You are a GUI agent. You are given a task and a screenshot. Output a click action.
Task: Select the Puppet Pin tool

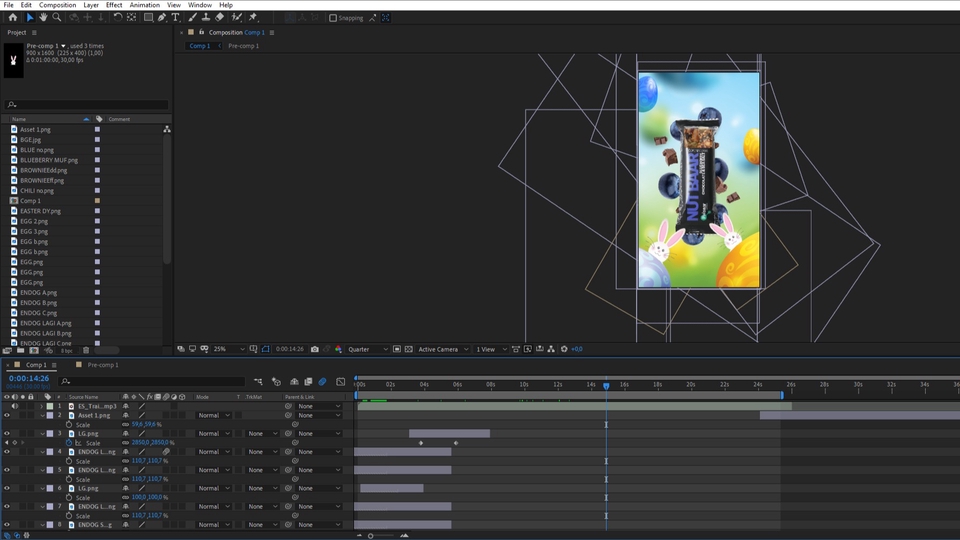point(253,17)
